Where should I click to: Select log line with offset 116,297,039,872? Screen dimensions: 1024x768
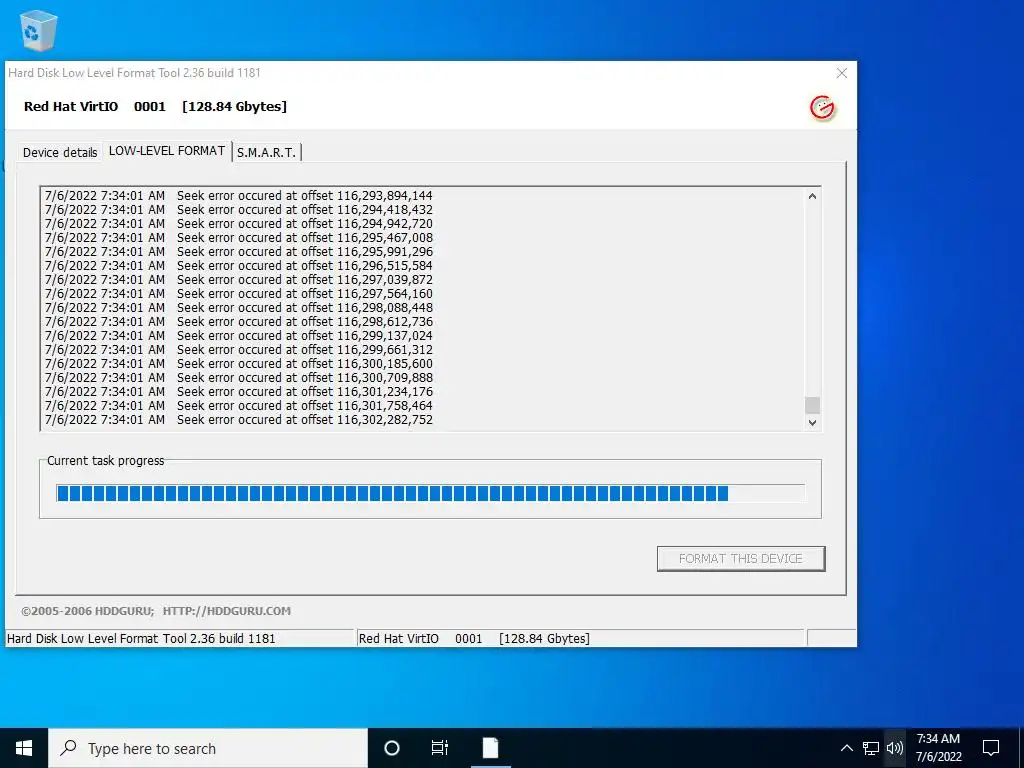click(x=238, y=280)
